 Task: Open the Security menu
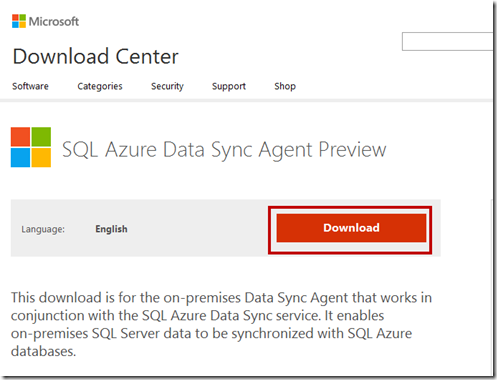pos(167,86)
